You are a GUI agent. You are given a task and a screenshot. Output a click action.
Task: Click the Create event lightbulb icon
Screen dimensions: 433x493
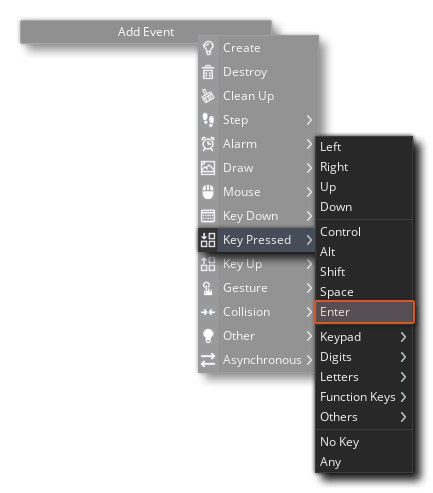pos(208,48)
